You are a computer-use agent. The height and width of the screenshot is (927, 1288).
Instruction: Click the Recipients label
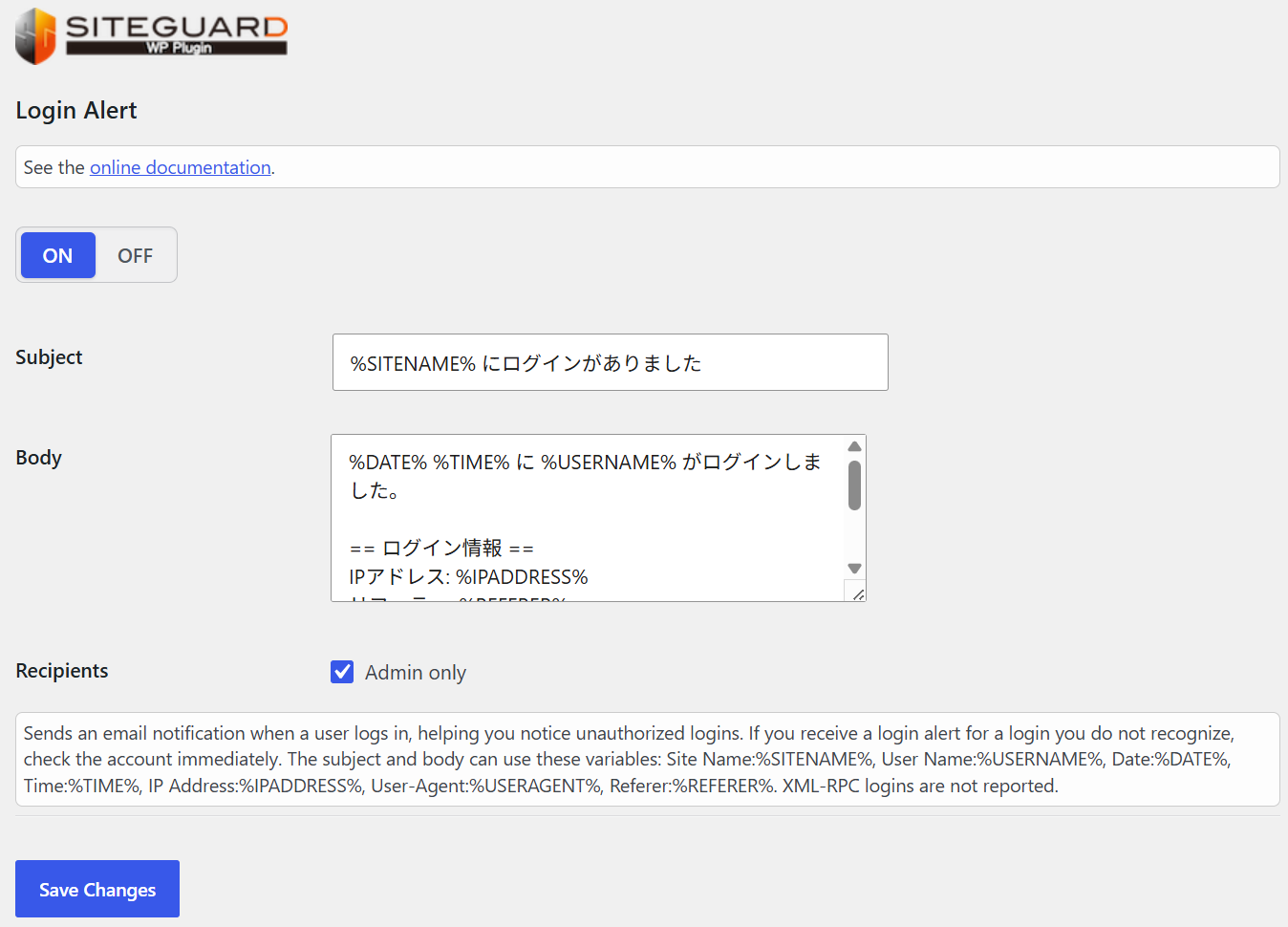coord(62,671)
